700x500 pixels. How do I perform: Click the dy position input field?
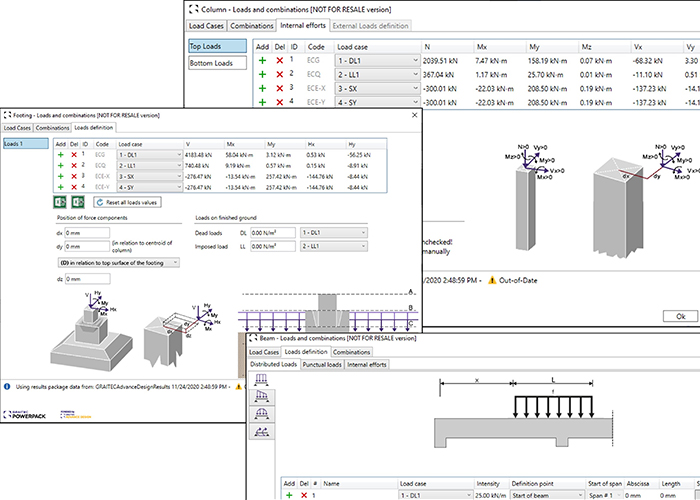87,246
